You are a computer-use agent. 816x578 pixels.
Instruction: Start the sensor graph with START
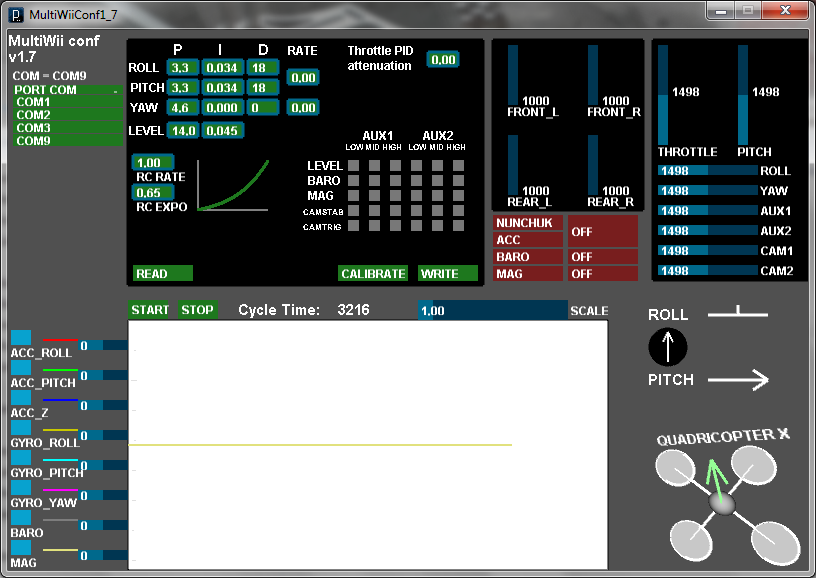coord(150,310)
